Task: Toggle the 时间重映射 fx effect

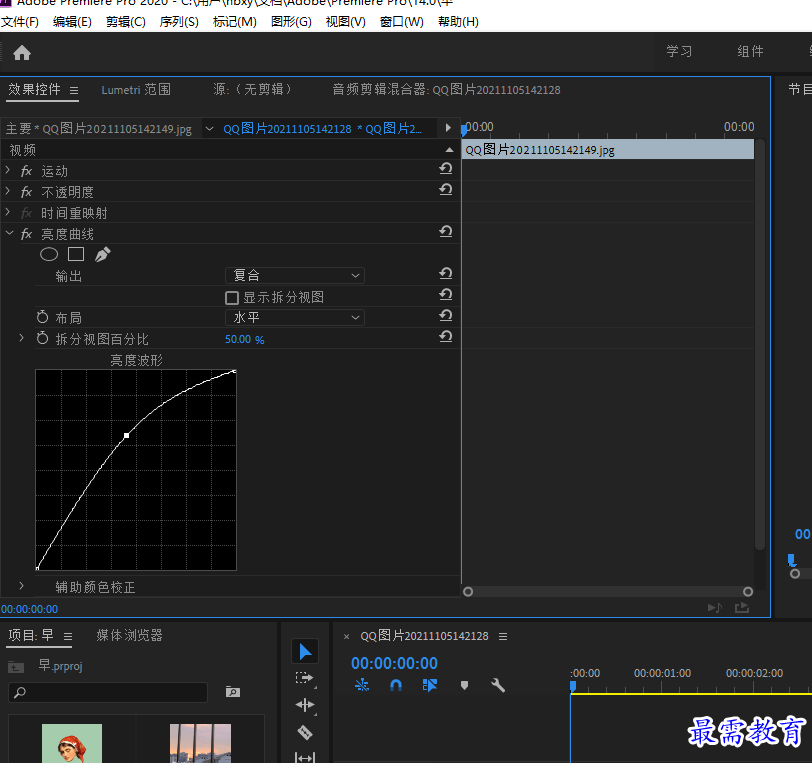Action: [26, 213]
